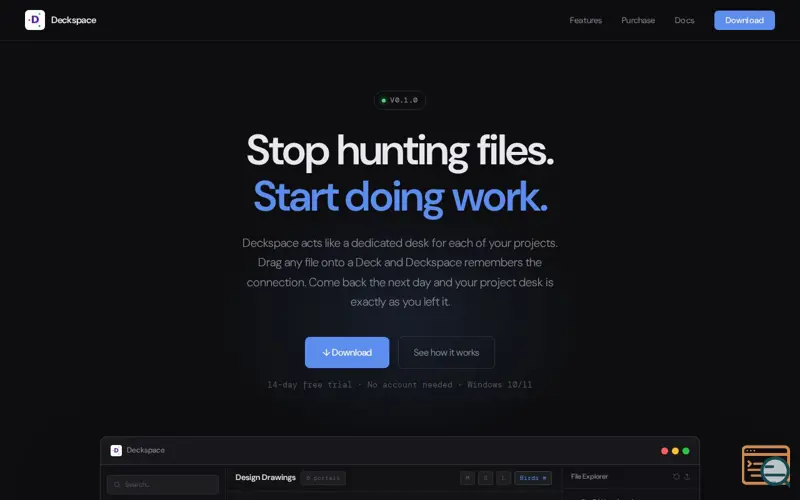Click the yellow window dot in the preview

click(x=675, y=451)
